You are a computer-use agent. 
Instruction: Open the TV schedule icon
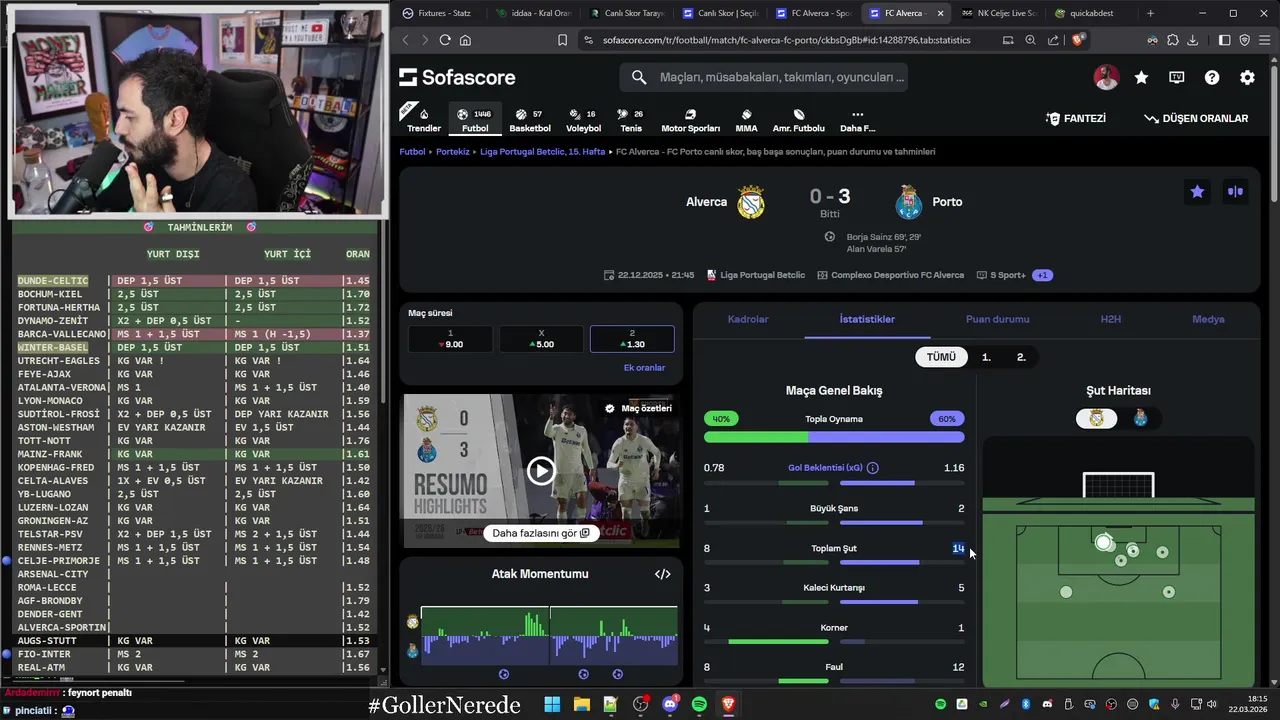click(x=1177, y=77)
